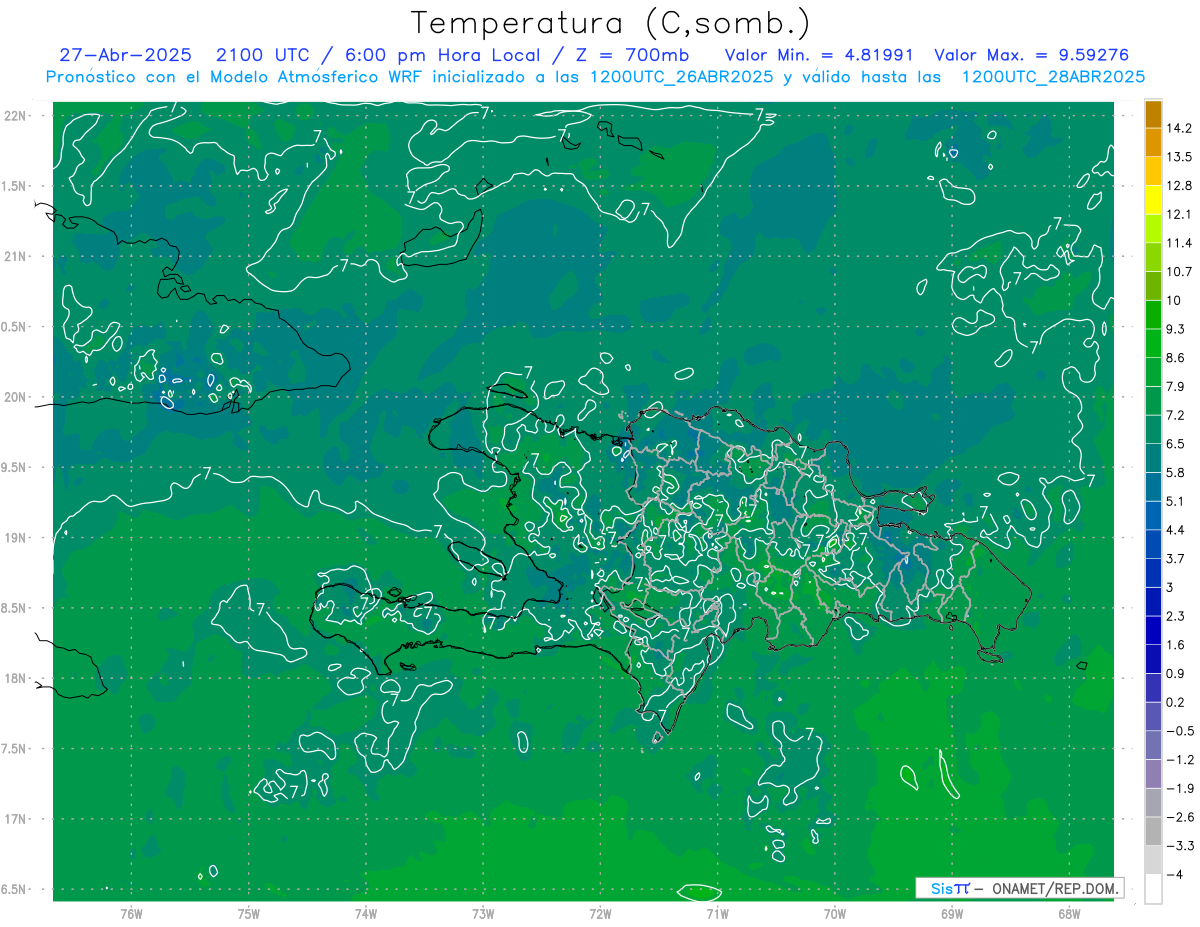Click the "68W" longitude axis label
The width and height of the screenshot is (1200, 927).
(x=1068, y=913)
